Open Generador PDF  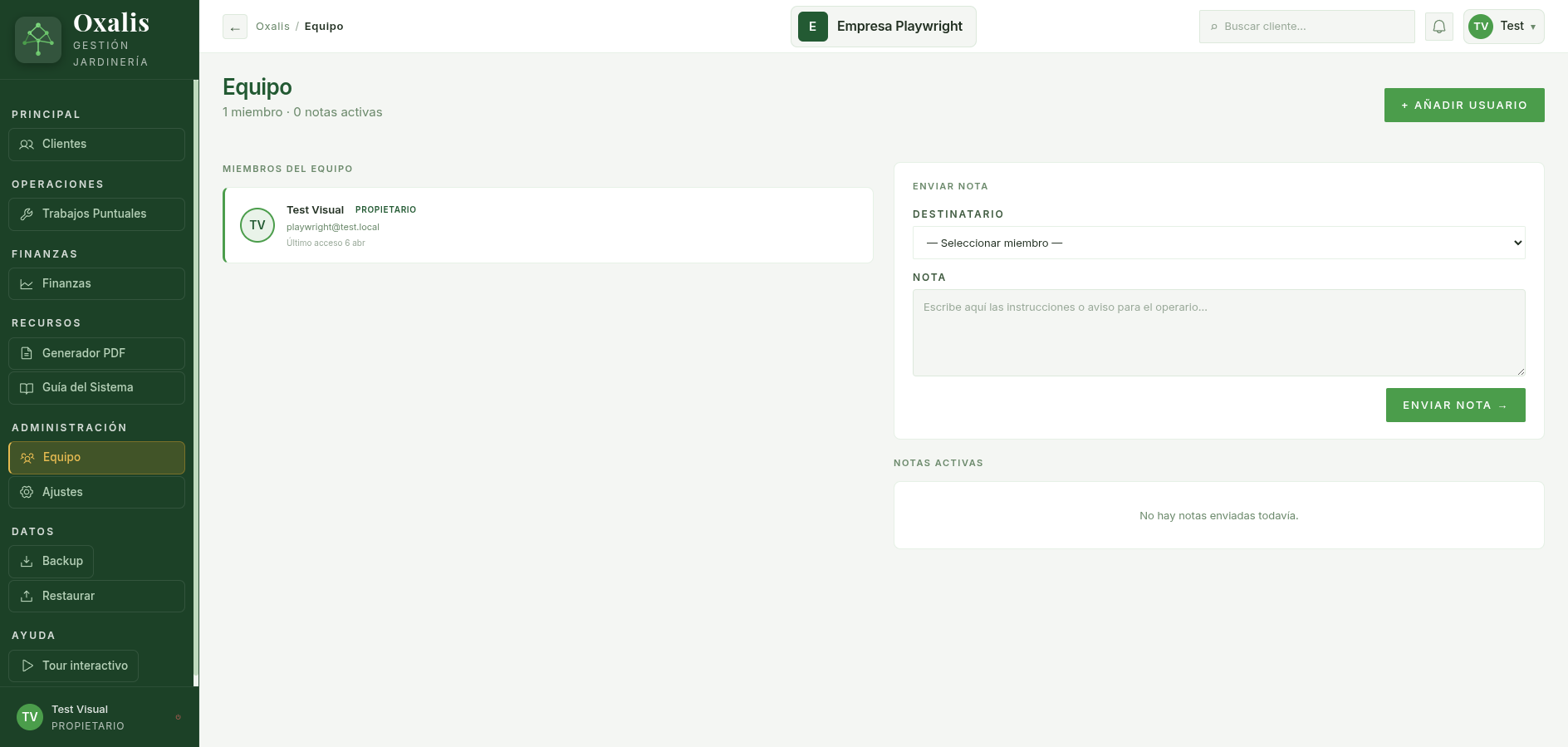[x=96, y=353]
